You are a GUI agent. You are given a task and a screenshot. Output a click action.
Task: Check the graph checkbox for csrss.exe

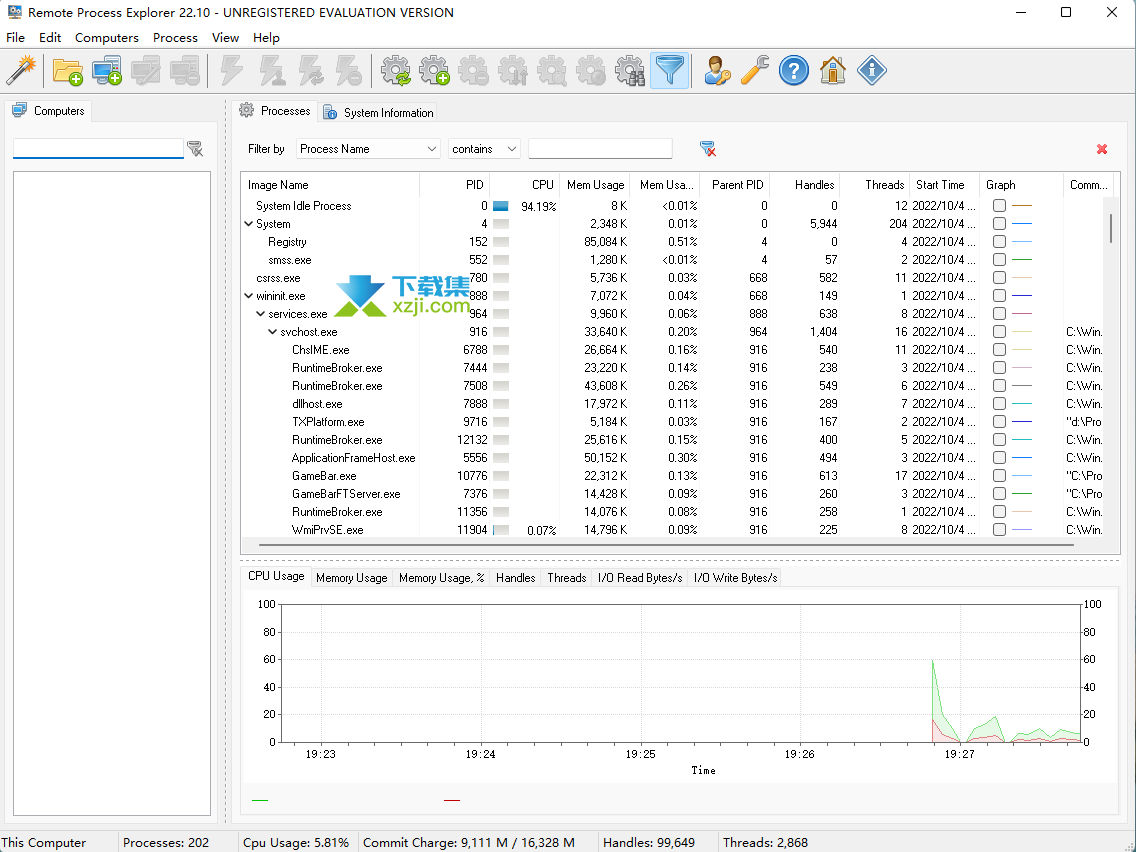click(999, 277)
